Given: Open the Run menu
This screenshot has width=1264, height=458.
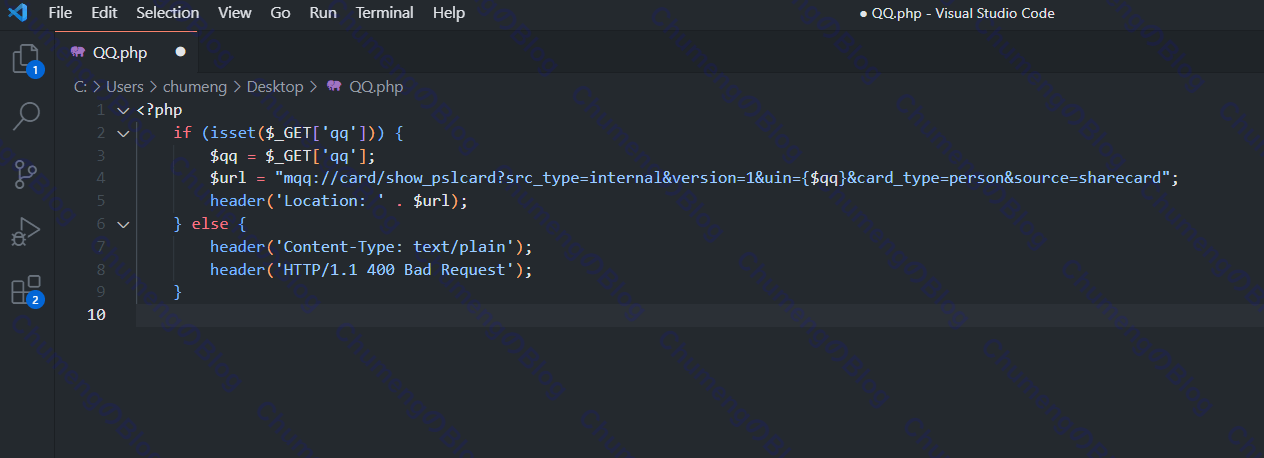Looking at the screenshot, I should (x=323, y=13).
